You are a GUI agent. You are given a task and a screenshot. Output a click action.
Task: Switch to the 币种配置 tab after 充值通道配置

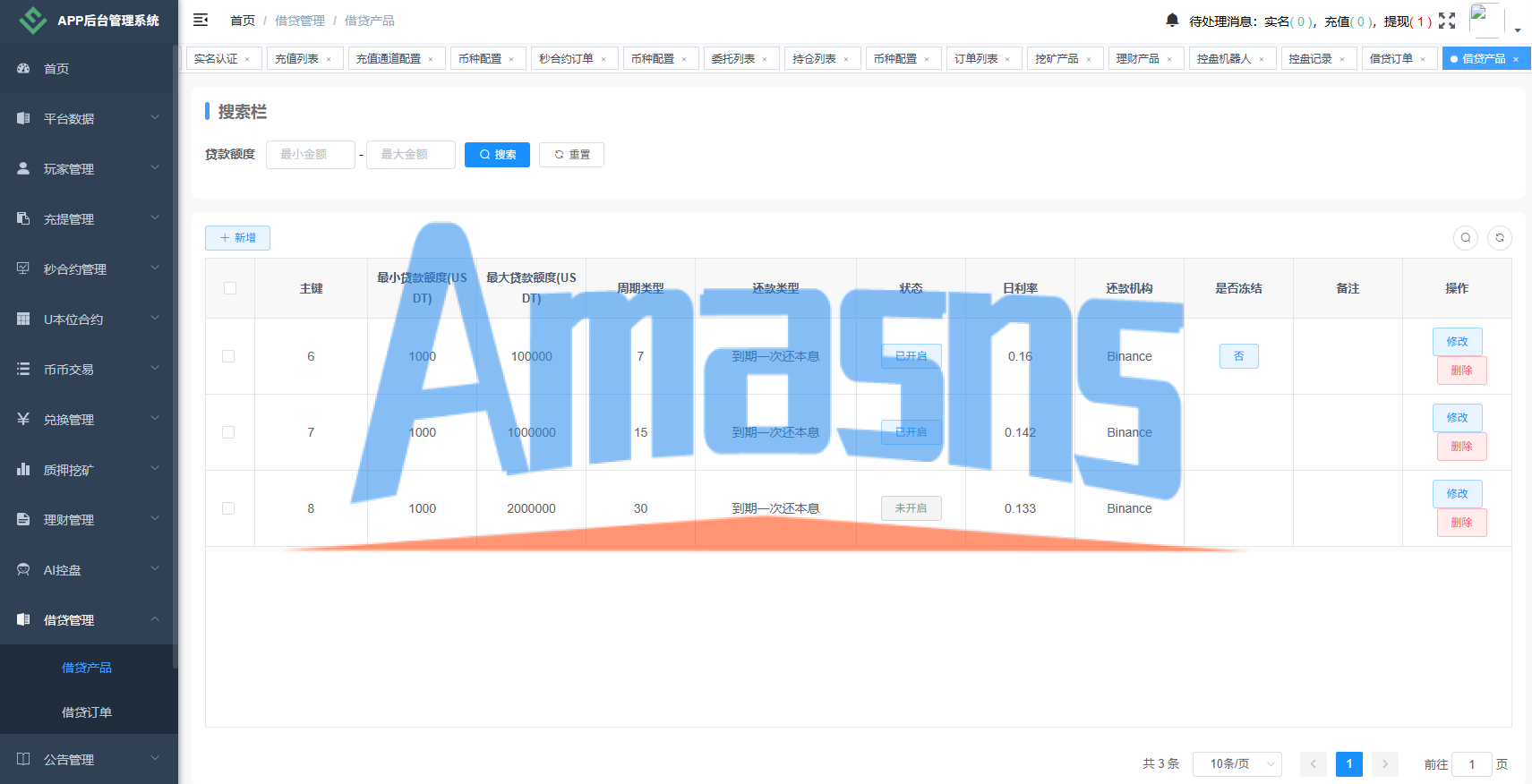click(488, 59)
